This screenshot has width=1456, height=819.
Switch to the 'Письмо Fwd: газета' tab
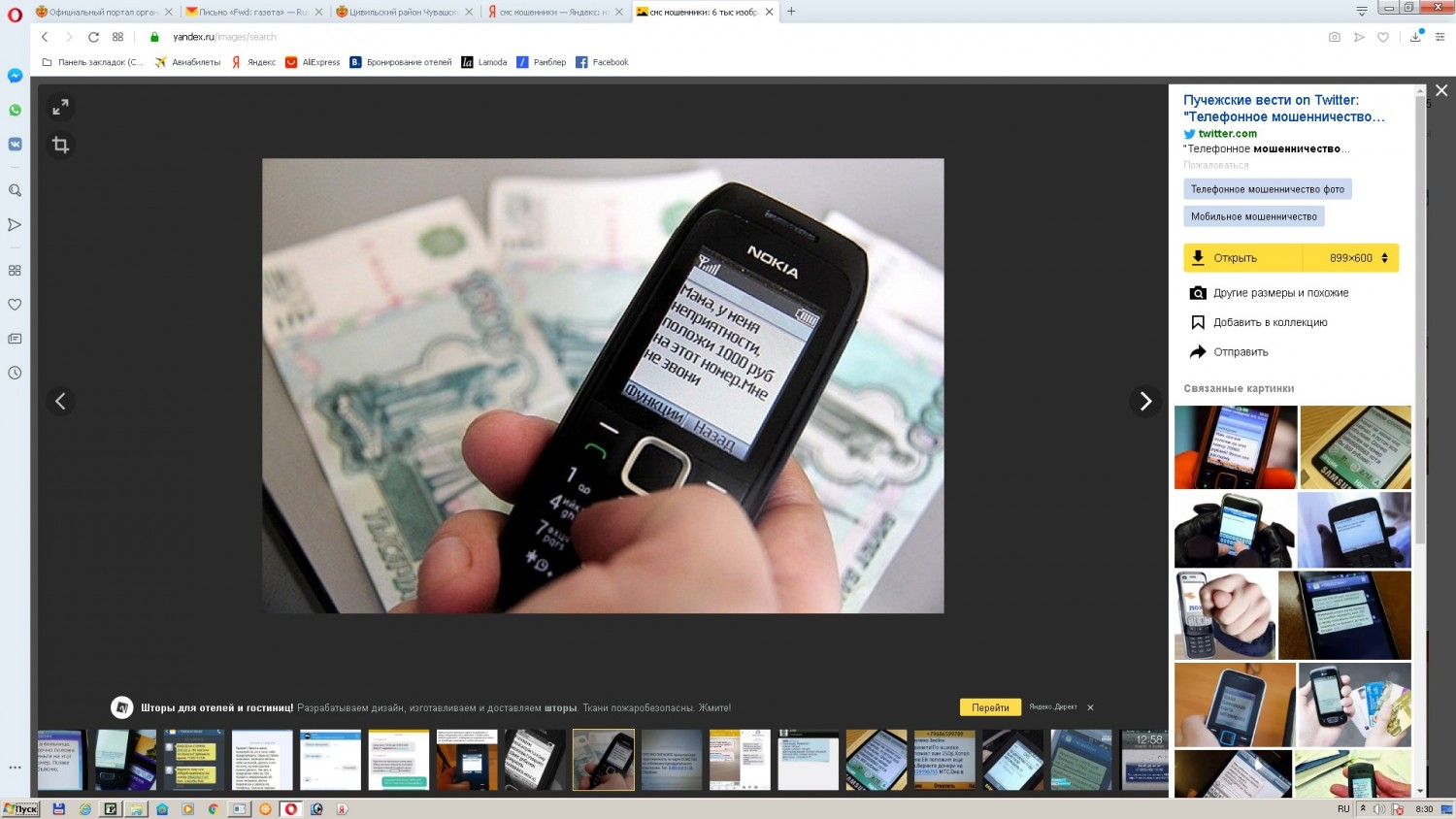(253, 12)
